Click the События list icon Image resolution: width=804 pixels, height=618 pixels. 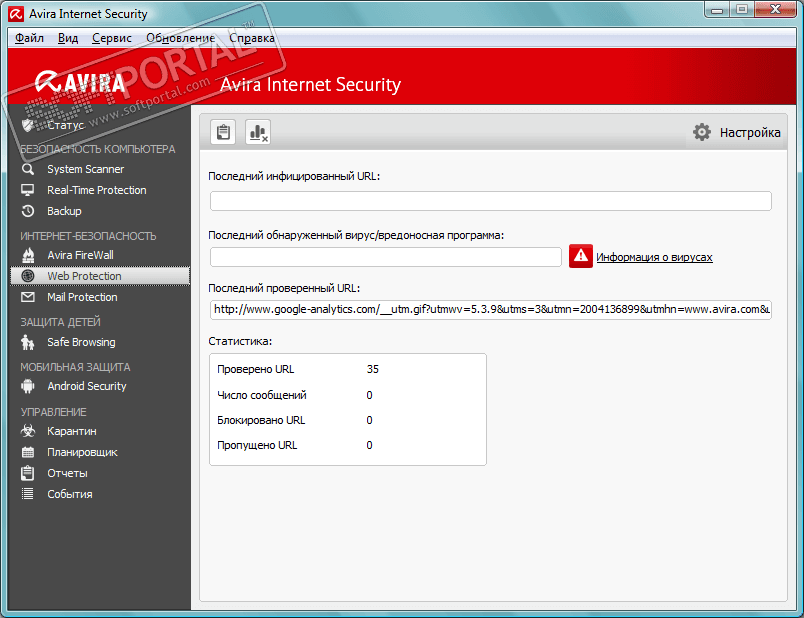[x=28, y=494]
